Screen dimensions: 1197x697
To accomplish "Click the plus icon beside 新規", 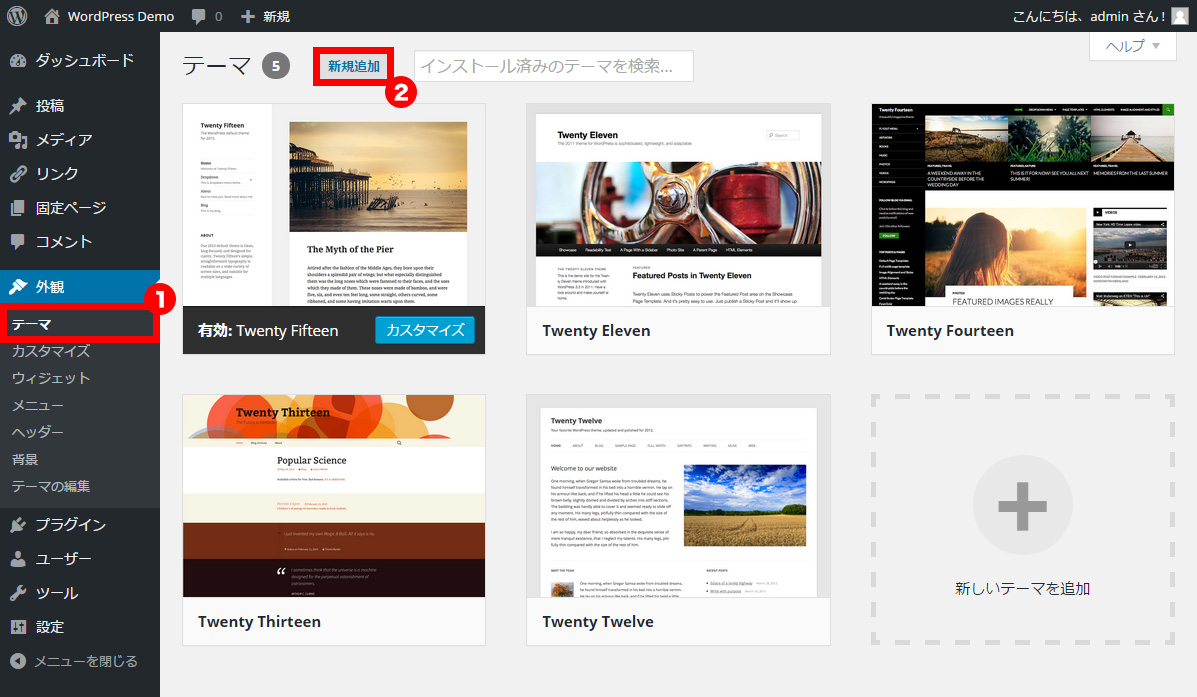I will click(247, 16).
